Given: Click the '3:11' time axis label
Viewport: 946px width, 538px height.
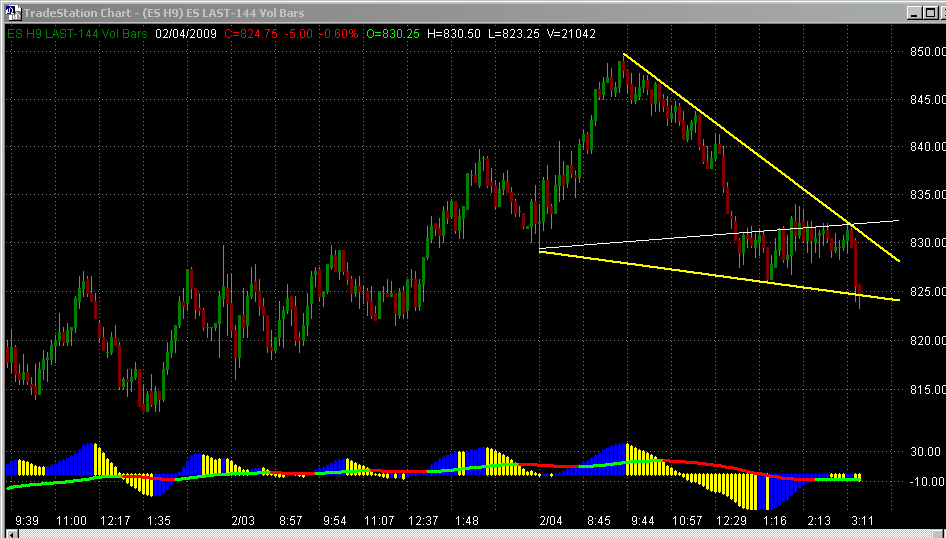Looking at the screenshot, I should click(863, 521).
